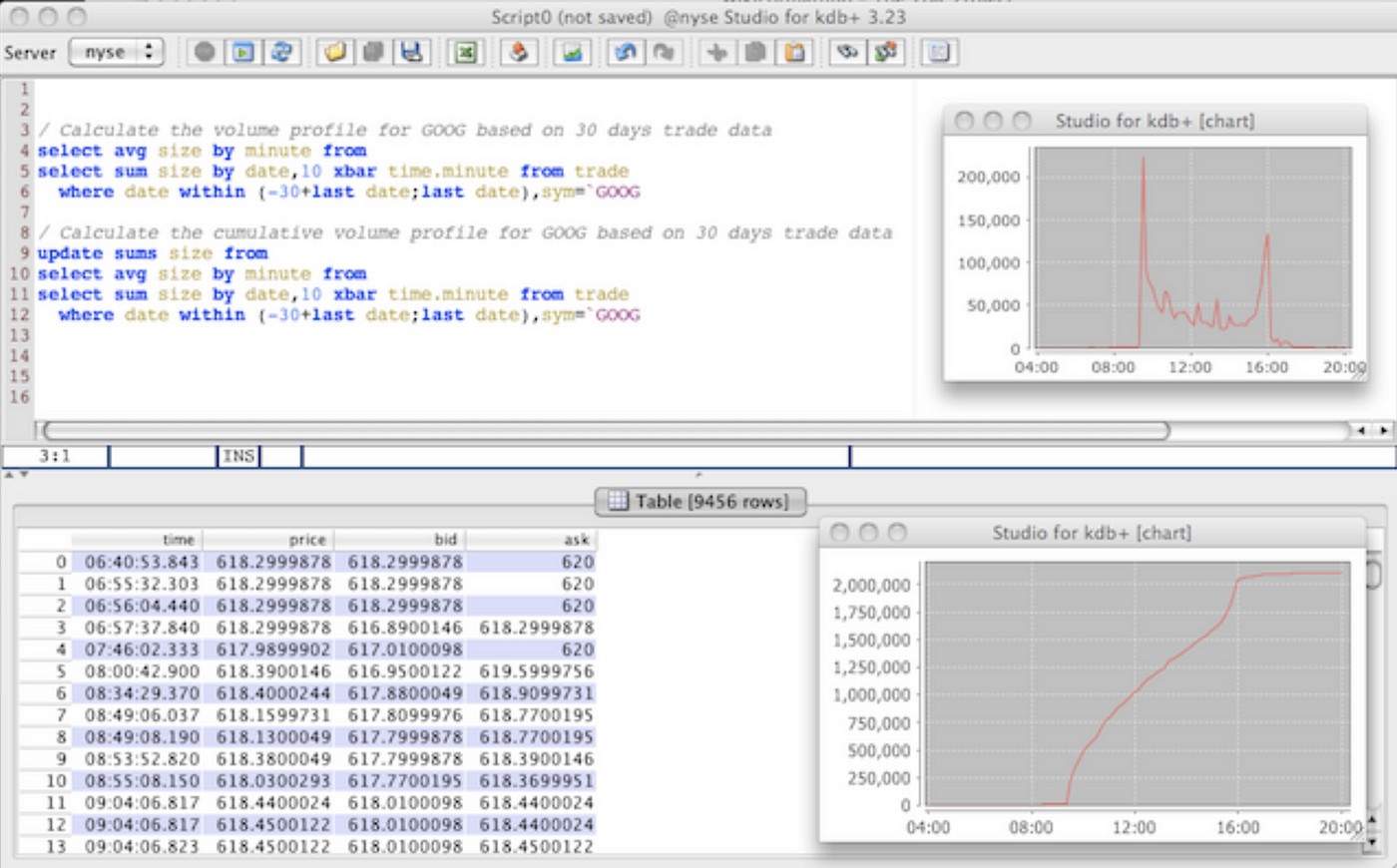Refresh the server connection icon
The width and height of the screenshot is (1397, 868).
(x=281, y=52)
